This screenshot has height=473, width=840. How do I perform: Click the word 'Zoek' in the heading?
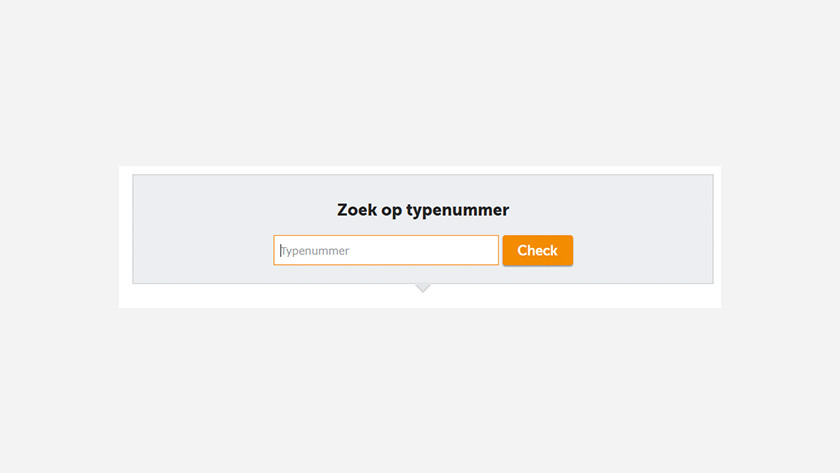pyautogui.click(x=357, y=209)
